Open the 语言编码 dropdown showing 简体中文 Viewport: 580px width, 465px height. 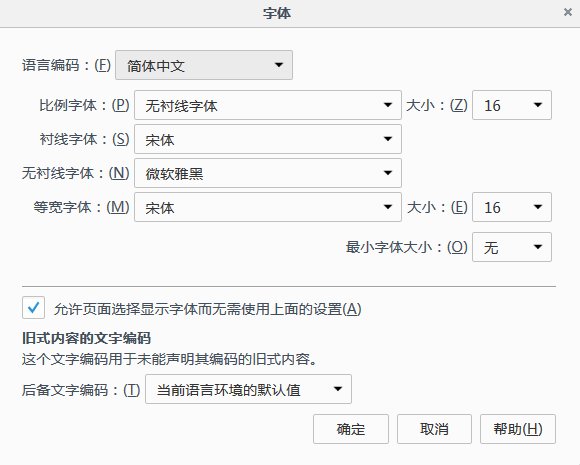tap(204, 65)
